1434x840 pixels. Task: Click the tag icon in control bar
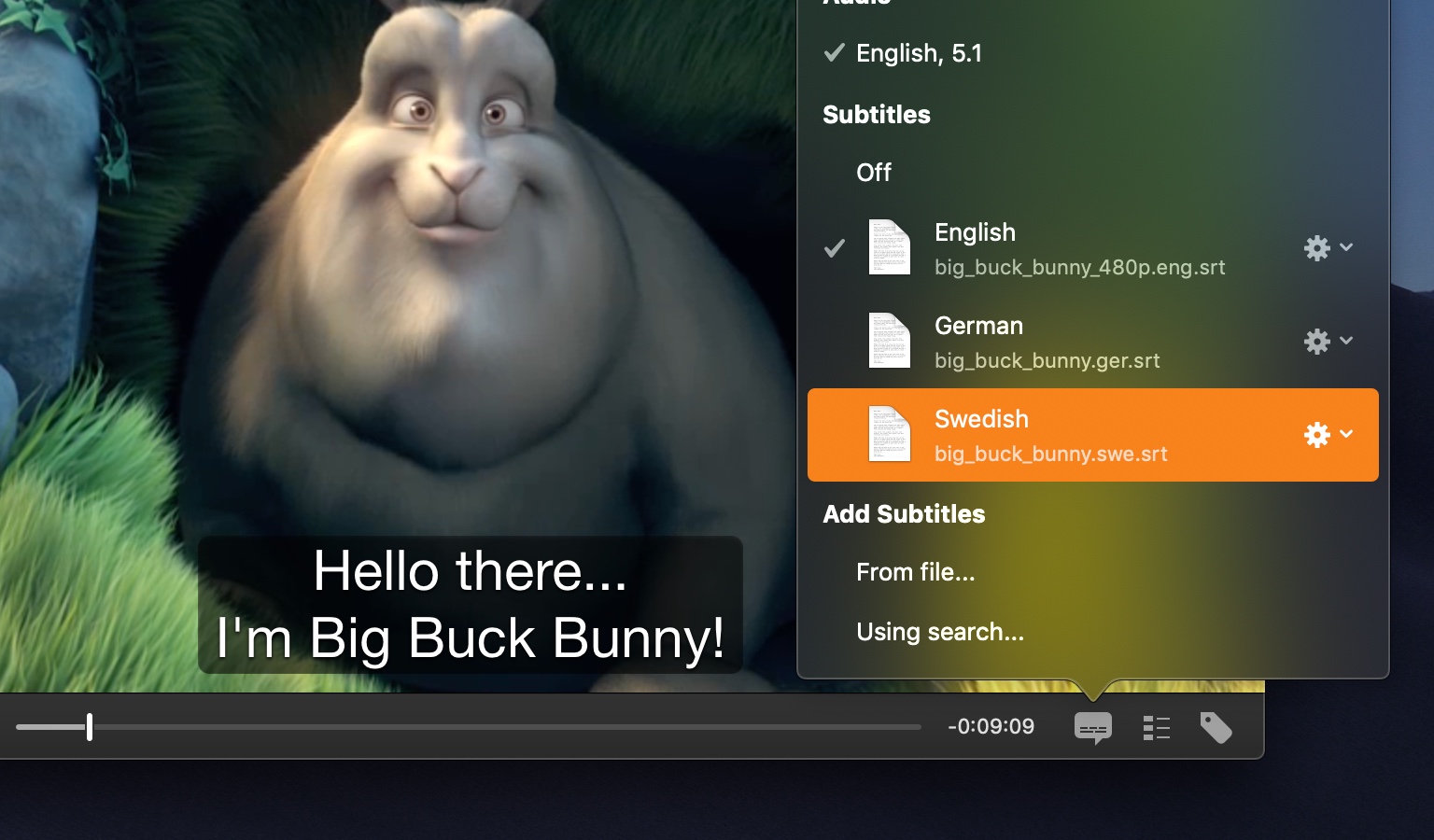point(1216,728)
